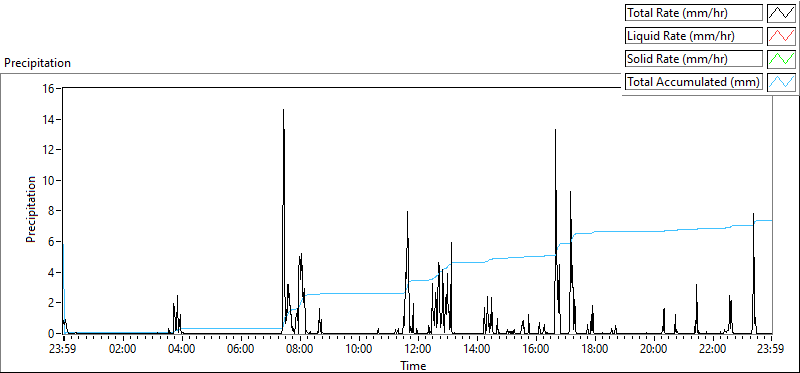This screenshot has width=800, height=373.
Task: Click the left 23:59 start time label
Action: click(63, 350)
